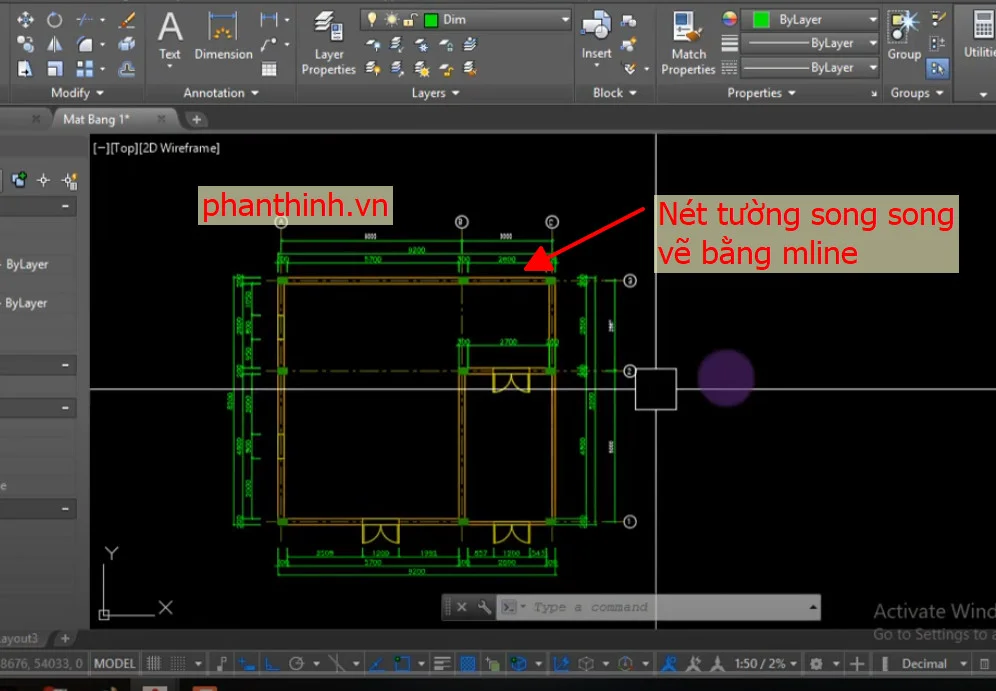Open workspace switching gear in status bar
The height and width of the screenshot is (691, 996).
(x=816, y=664)
